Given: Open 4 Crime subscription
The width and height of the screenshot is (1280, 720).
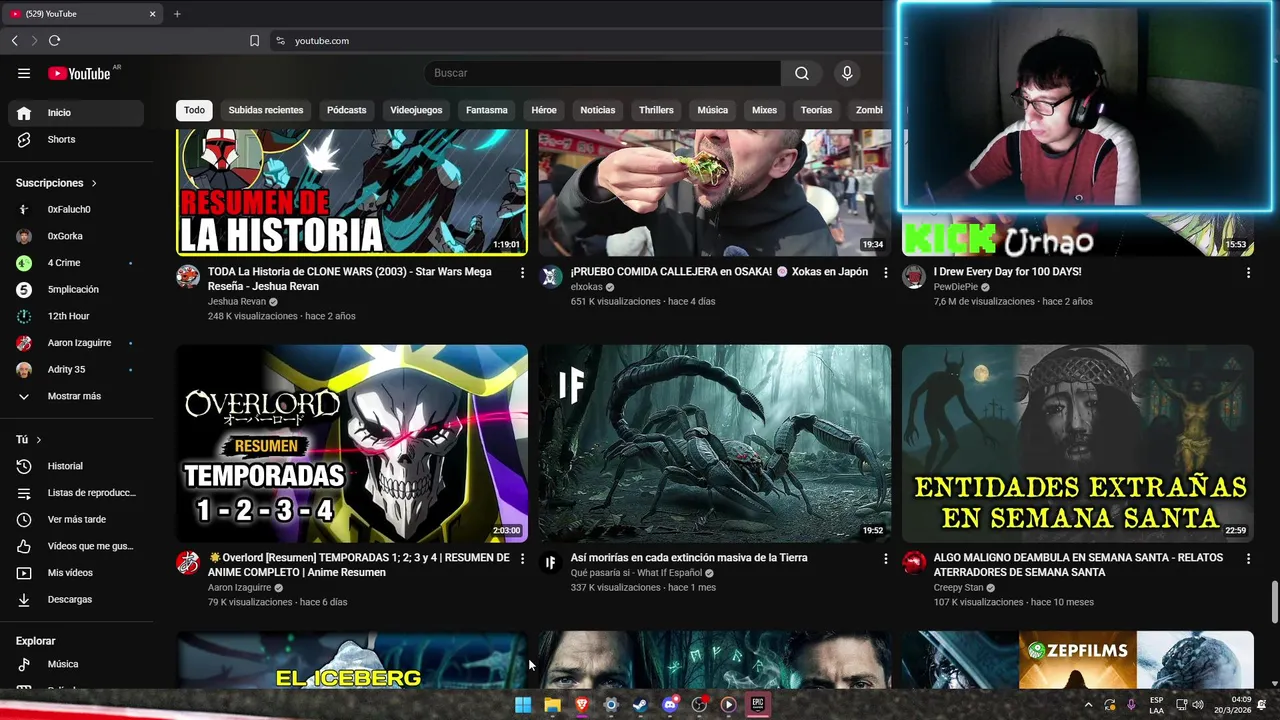Looking at the screenshot, I should point(76,263).
